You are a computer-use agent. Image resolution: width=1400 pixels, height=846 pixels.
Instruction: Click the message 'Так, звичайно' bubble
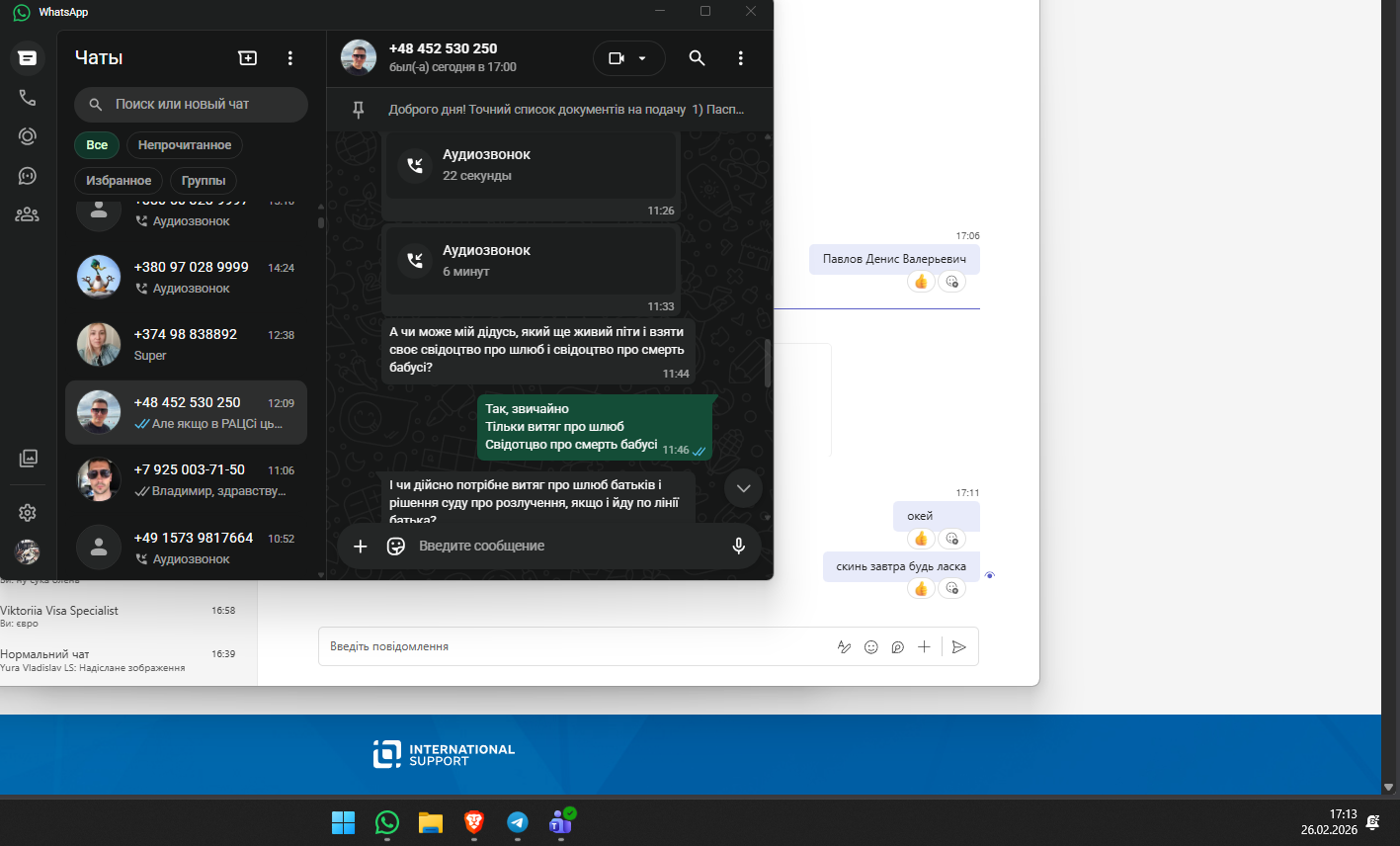pos(596,427)
